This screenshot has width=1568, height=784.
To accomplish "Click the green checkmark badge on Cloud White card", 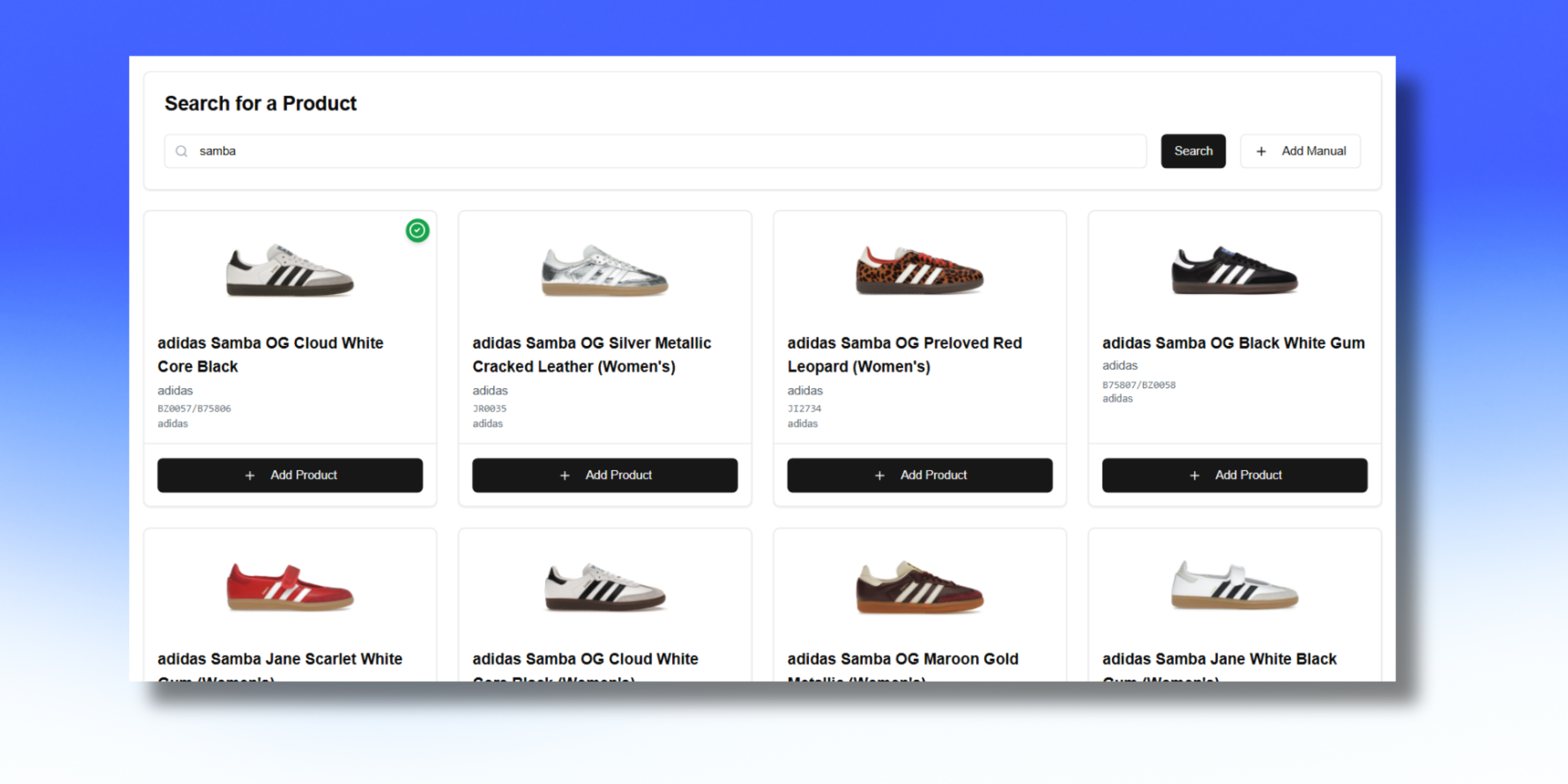I will pyautogui.click(x=418, y=231).
